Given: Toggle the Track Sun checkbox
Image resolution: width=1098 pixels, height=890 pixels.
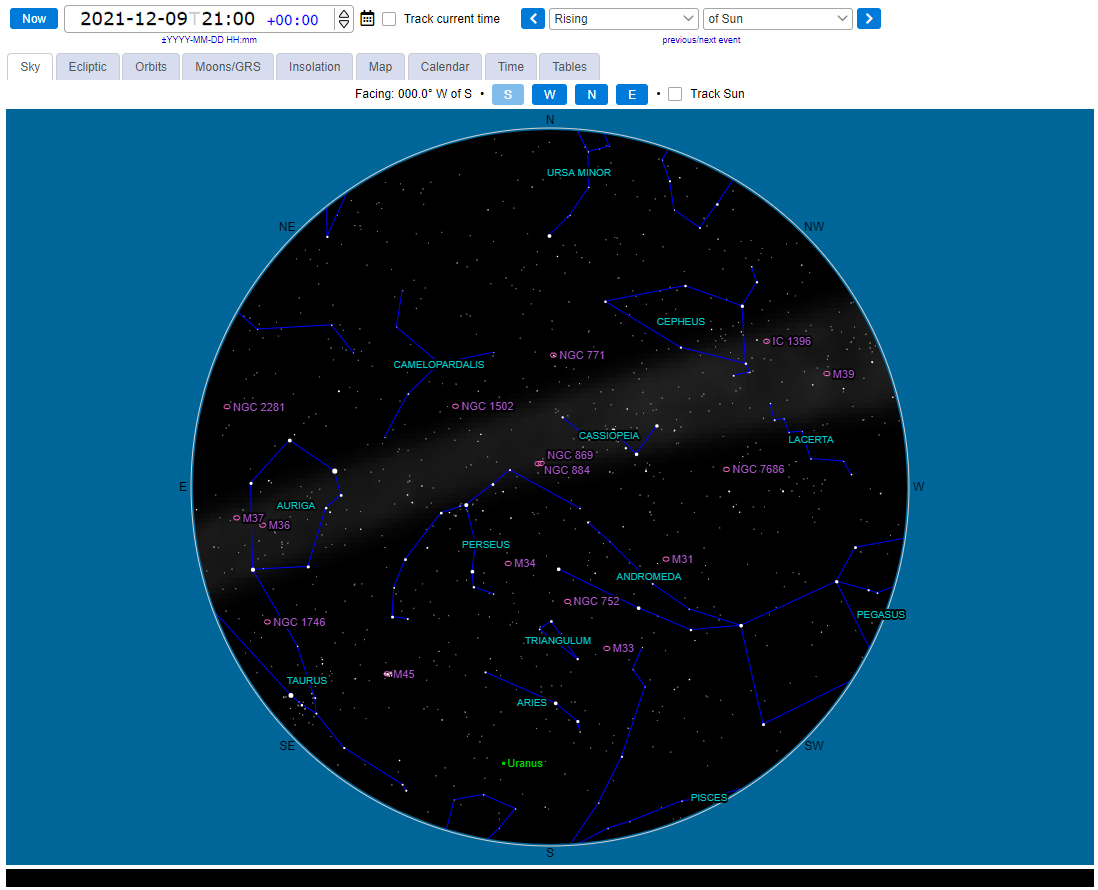Looking at the screenshot, I should click(675, 94).
